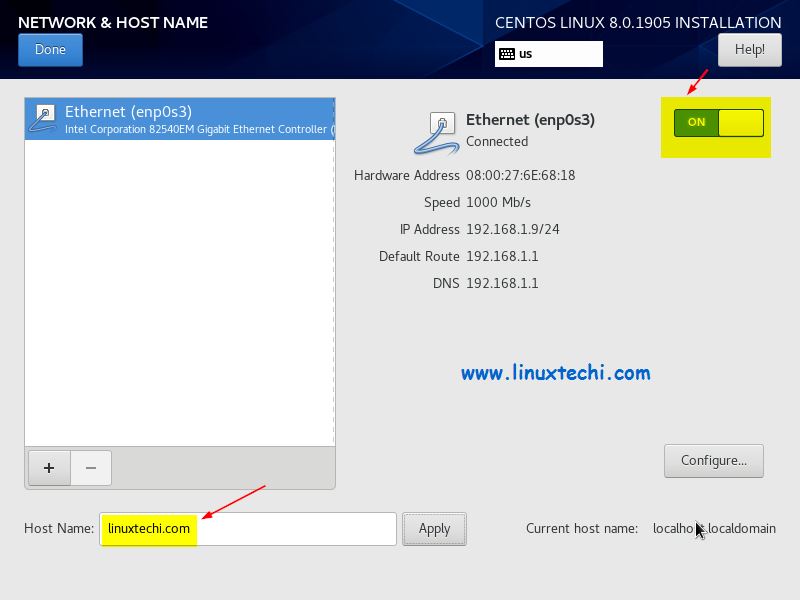Open Configure... for enp0s3
Image resolution: width=800 pixels, height=600 pixels.
[713, 460]
